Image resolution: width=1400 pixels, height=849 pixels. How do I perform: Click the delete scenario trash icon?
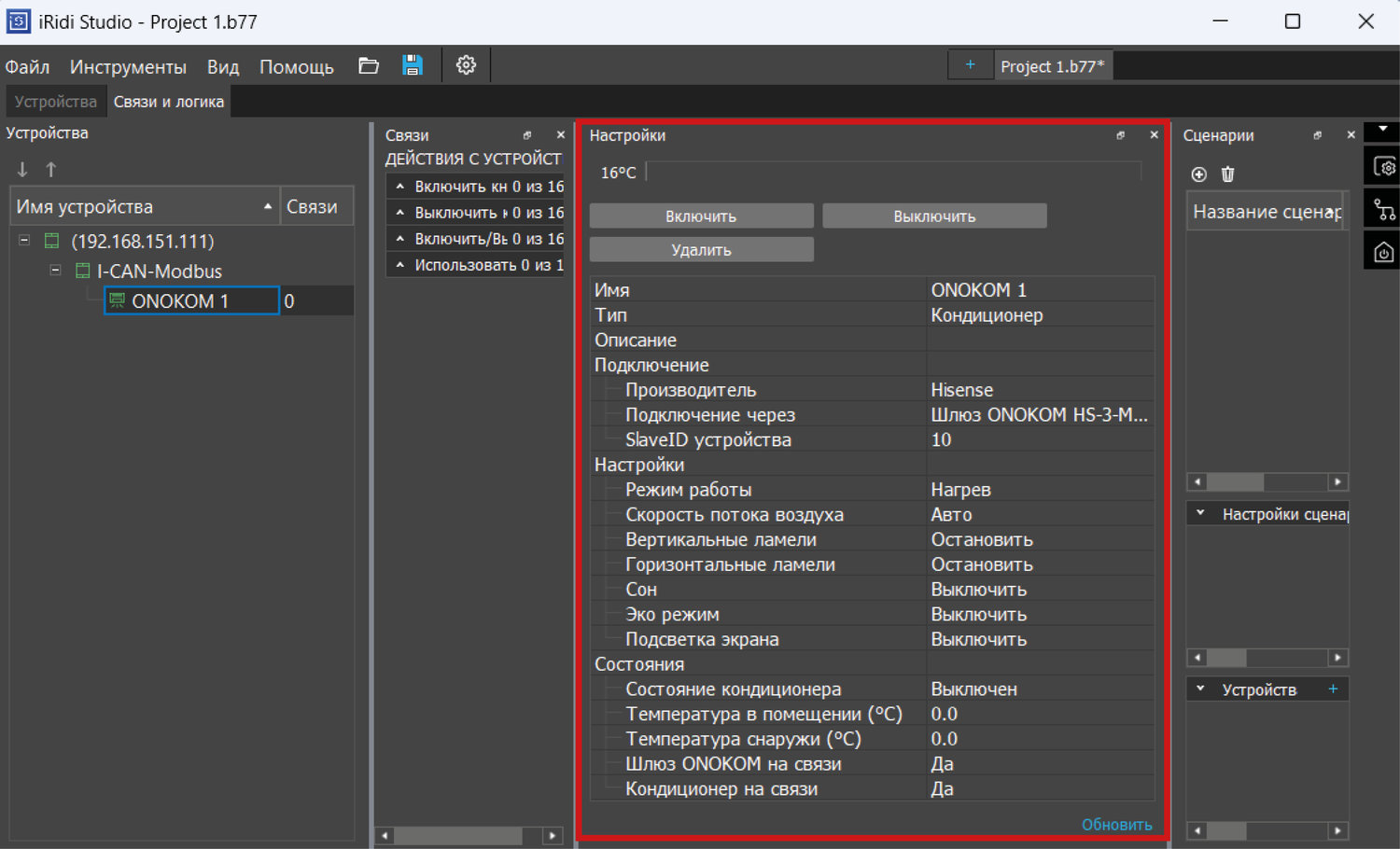[x=1228, y=174]
